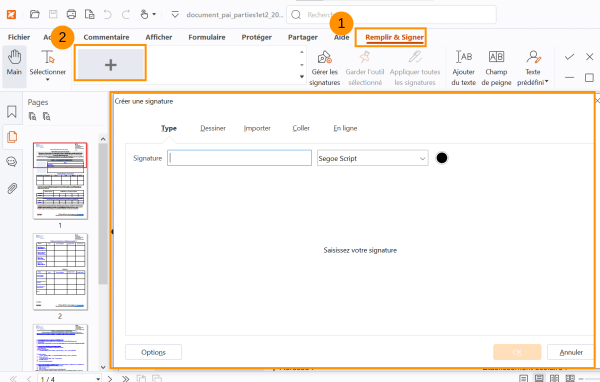Click Appliquer toutes les signatures

pyautogui.click(x=415, y=68)
